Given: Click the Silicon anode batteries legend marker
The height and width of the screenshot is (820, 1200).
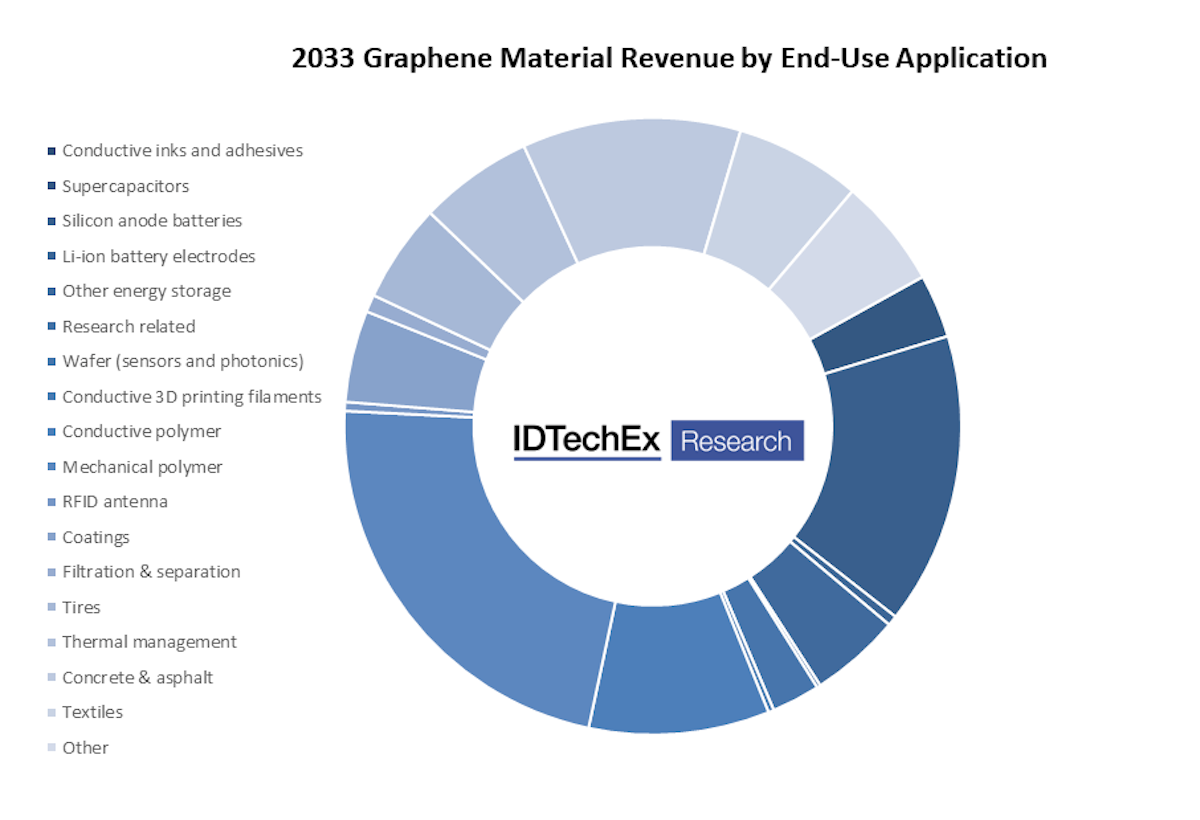Looking at the screenshot, I should (51, 221).
